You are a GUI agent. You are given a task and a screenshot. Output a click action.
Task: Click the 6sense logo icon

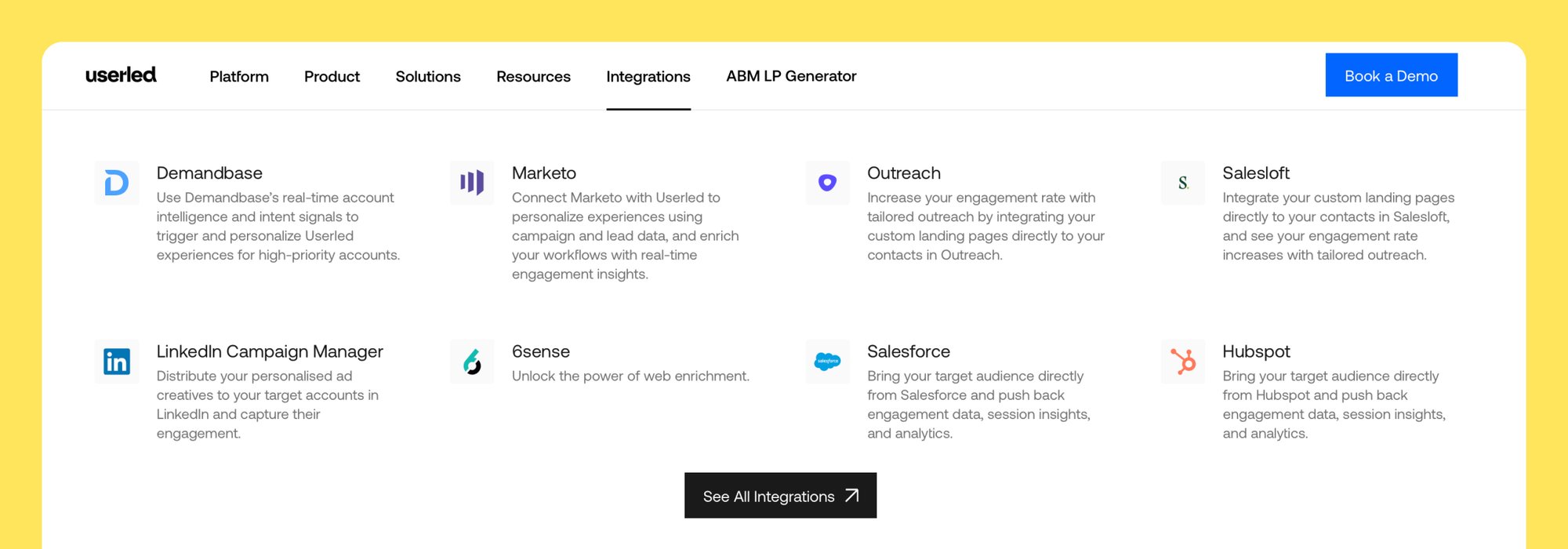(472, 362)
